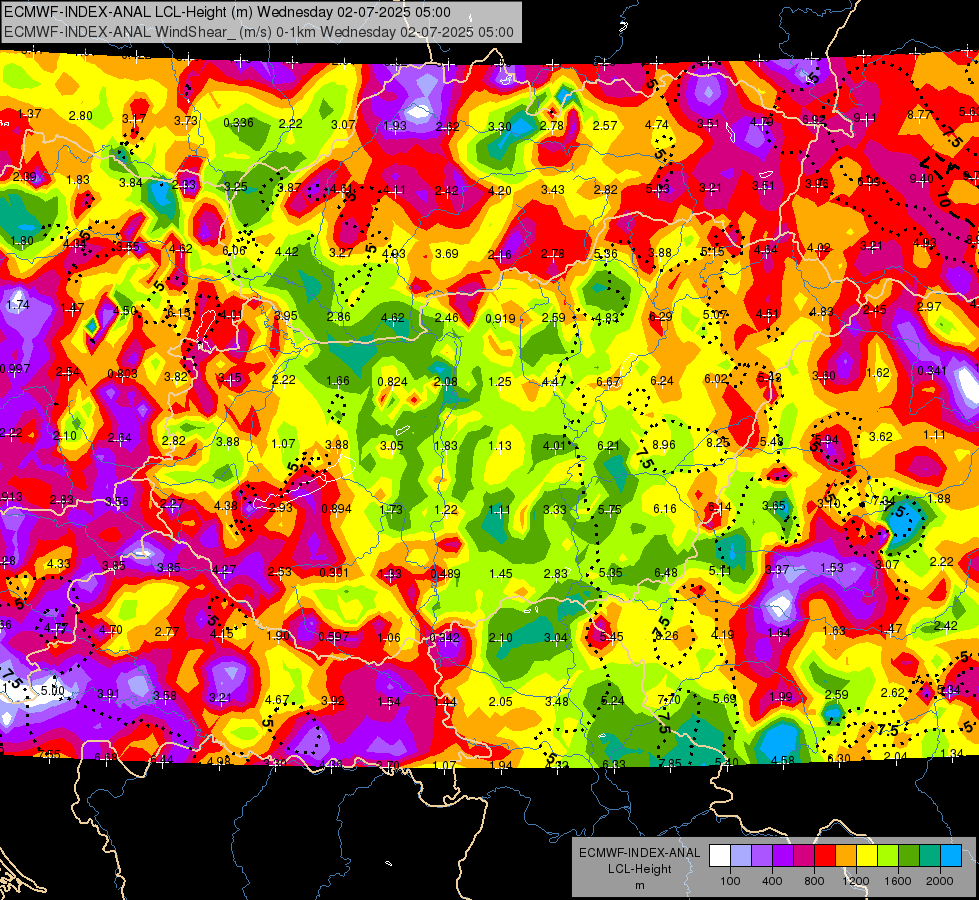Click the wind shear value 0.341
979x900 pixels.
pyautogui.click(x=932, y=371)
